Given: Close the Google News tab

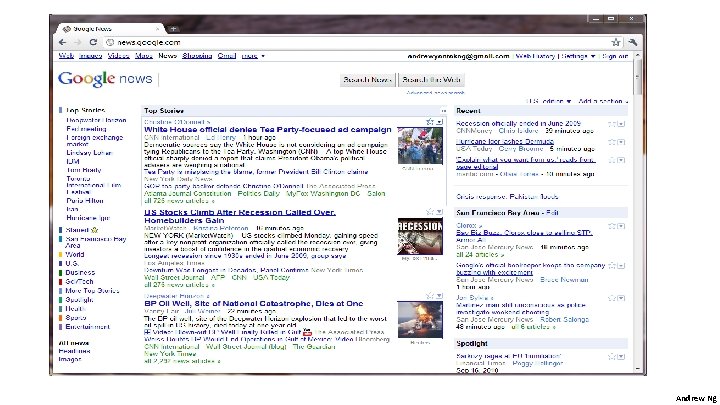Looking at the screenshot, I should point(158,28).
